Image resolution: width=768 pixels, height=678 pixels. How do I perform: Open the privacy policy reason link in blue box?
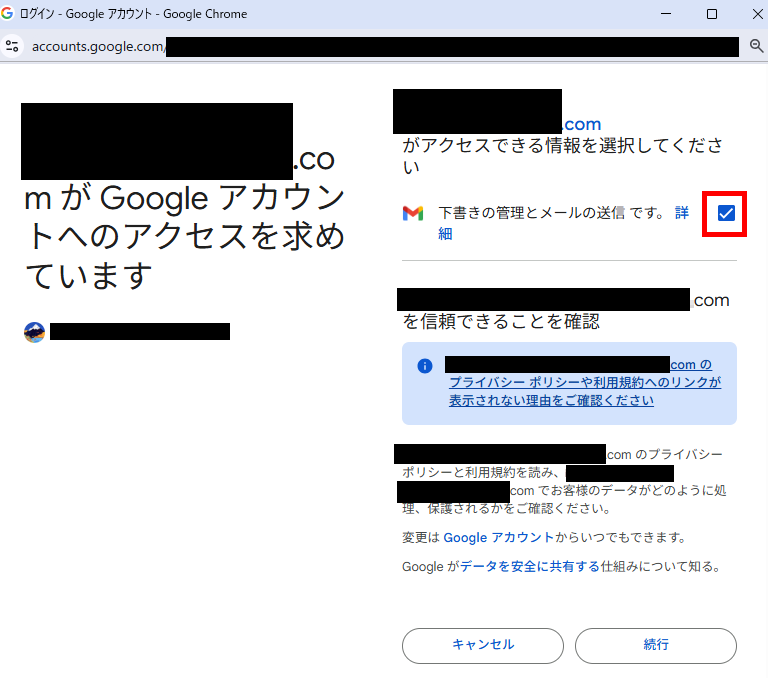[x=585, y=383]
